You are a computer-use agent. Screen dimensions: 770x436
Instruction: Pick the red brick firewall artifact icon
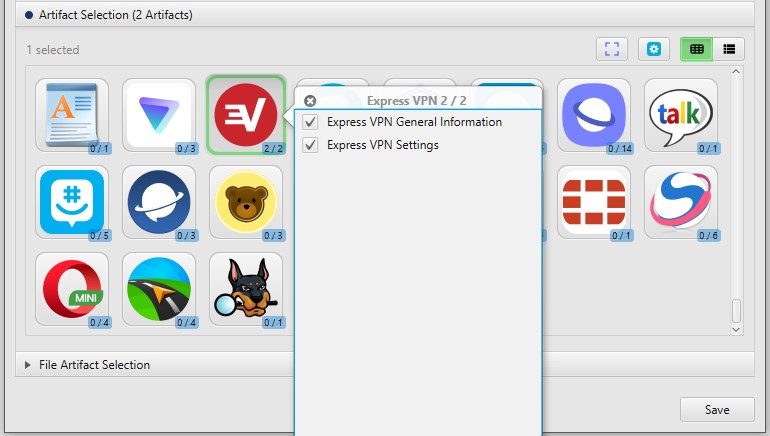tap(594, 201)
